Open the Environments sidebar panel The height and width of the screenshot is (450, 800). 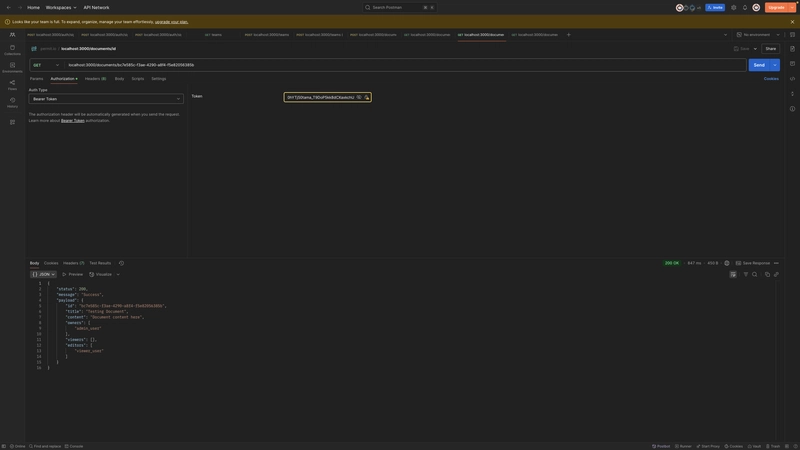pos(12,67)
